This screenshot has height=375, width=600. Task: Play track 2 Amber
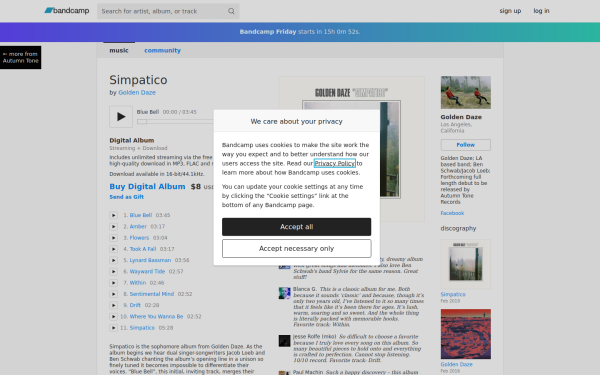click(113, 227)
